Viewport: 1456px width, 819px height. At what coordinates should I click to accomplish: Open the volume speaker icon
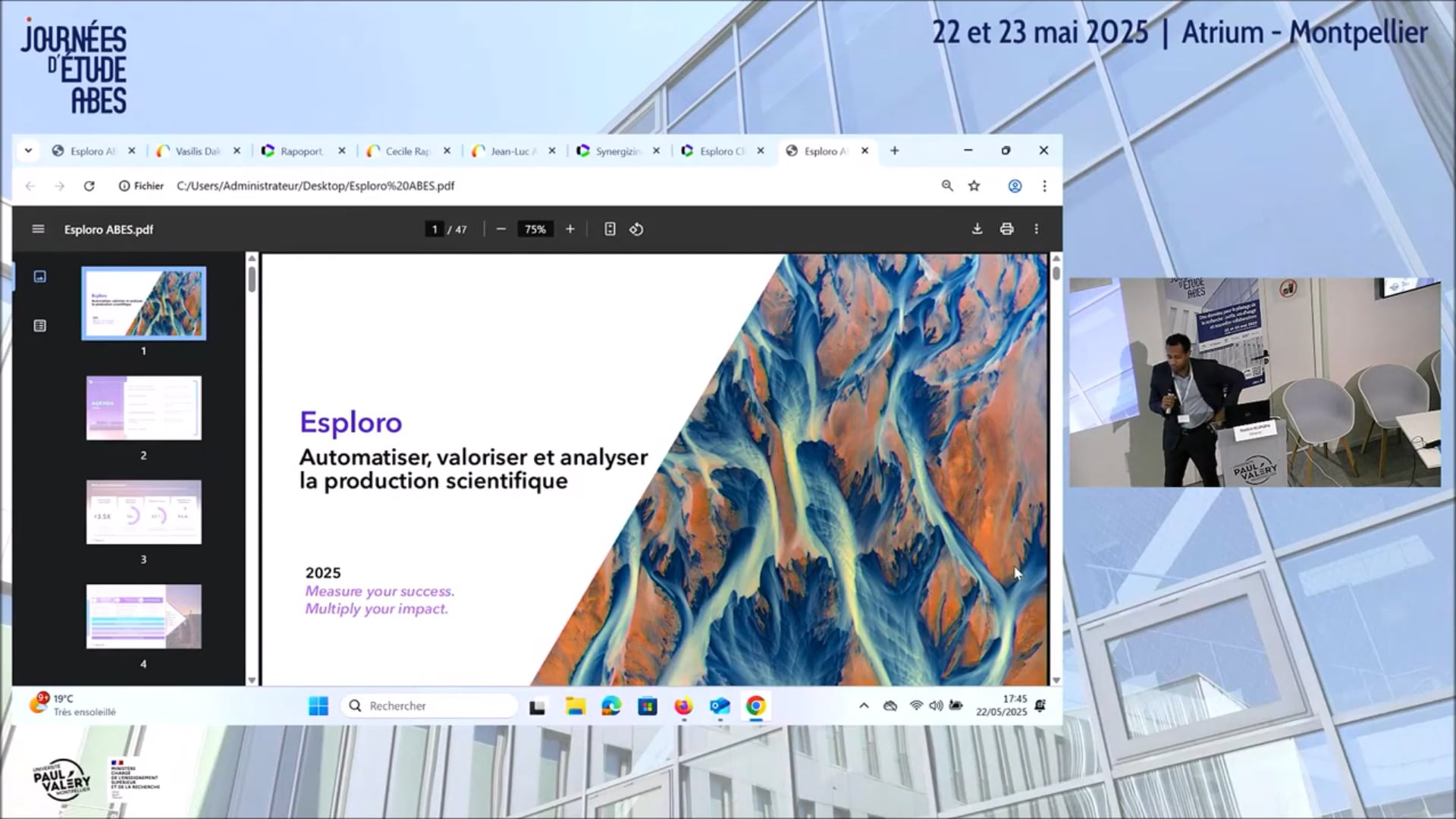point(936,706)
